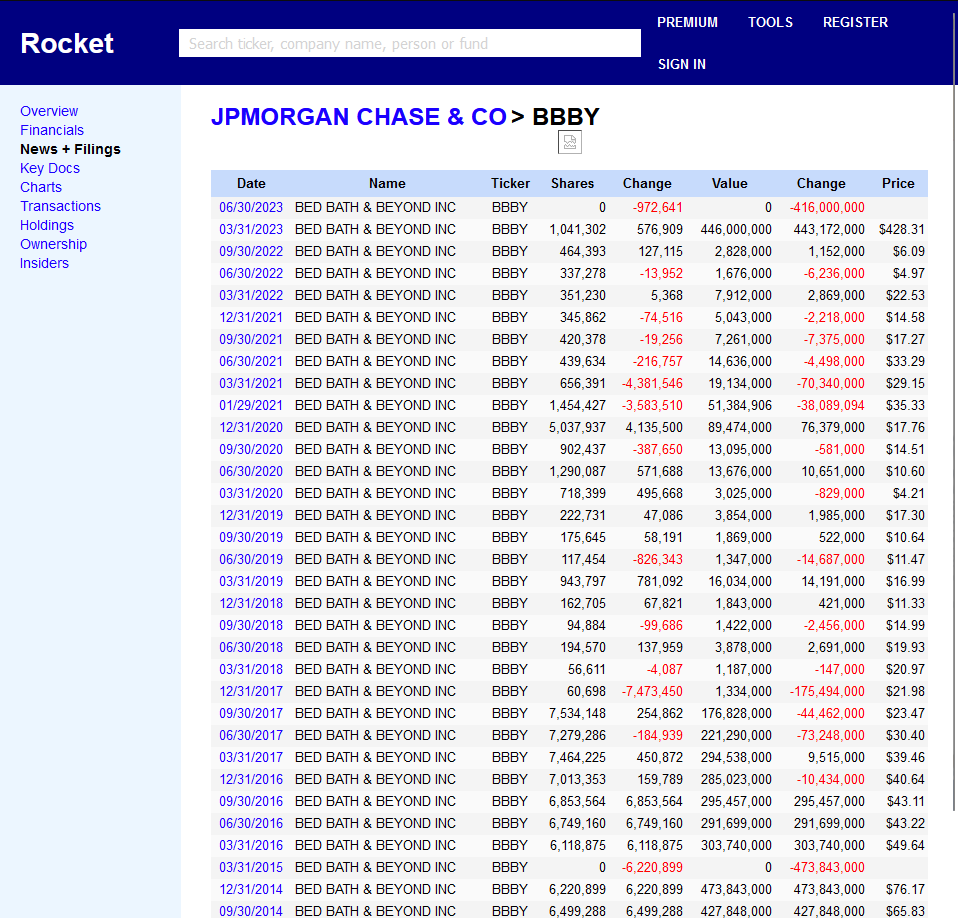
Task: Select SIGN IN in header
Action: [682, 64]
